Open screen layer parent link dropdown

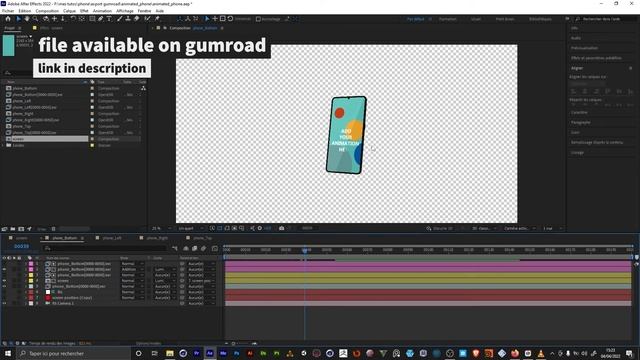201,281
